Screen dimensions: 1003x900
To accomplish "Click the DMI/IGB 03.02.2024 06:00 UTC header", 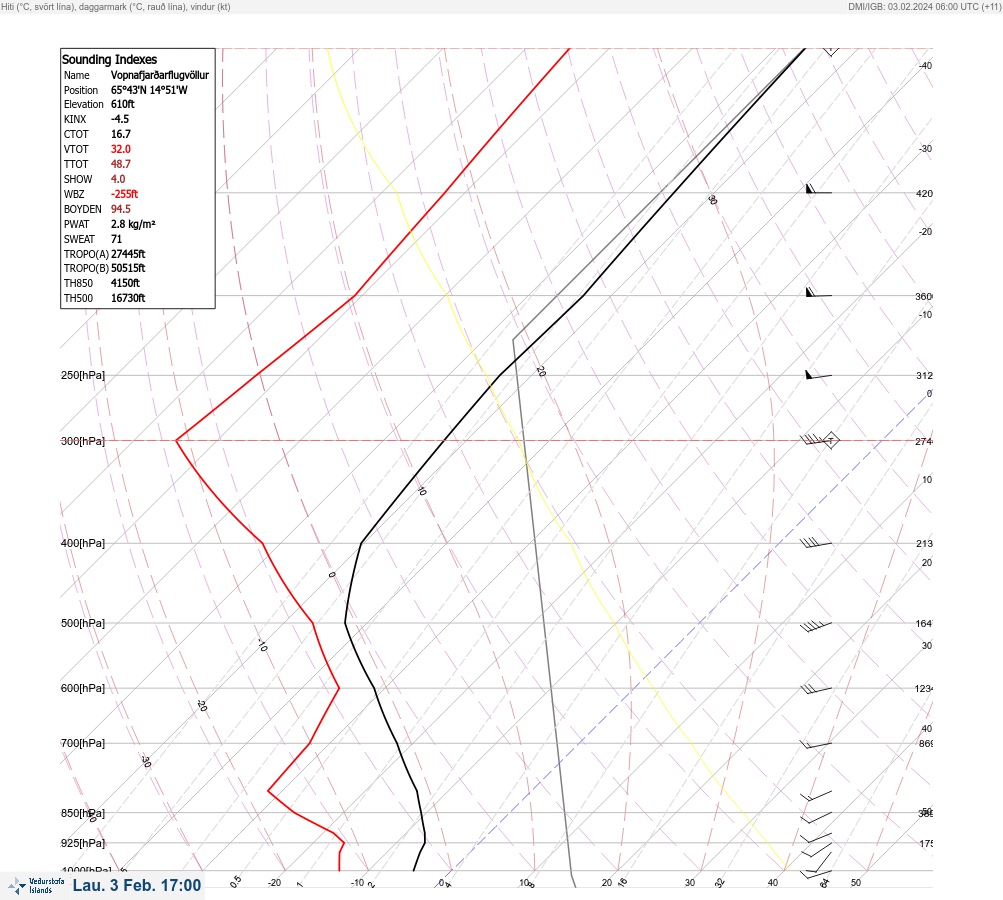I will click(x=924, y=6).
